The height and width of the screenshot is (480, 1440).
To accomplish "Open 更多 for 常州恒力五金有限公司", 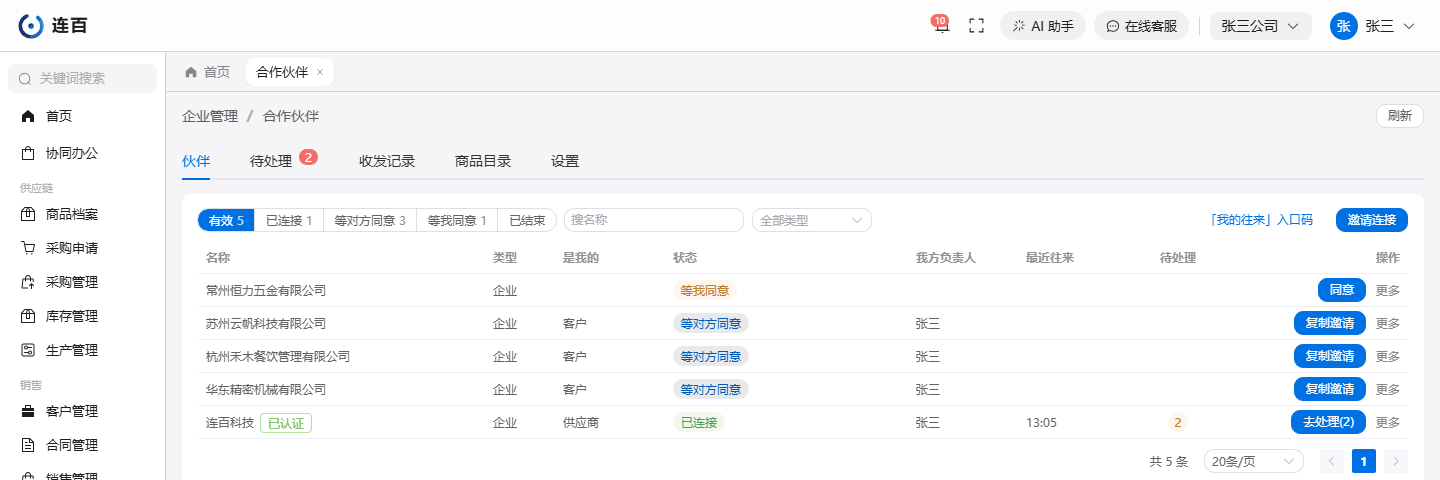I will (1388, 291).
